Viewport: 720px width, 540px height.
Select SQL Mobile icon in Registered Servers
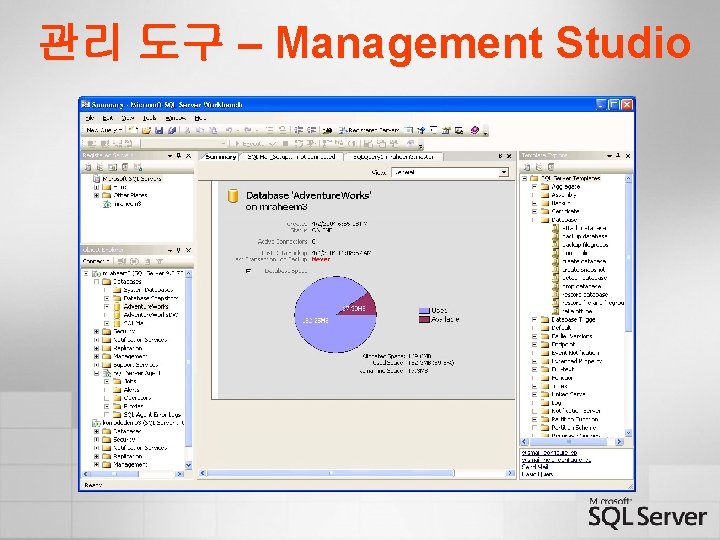[124, 167]
